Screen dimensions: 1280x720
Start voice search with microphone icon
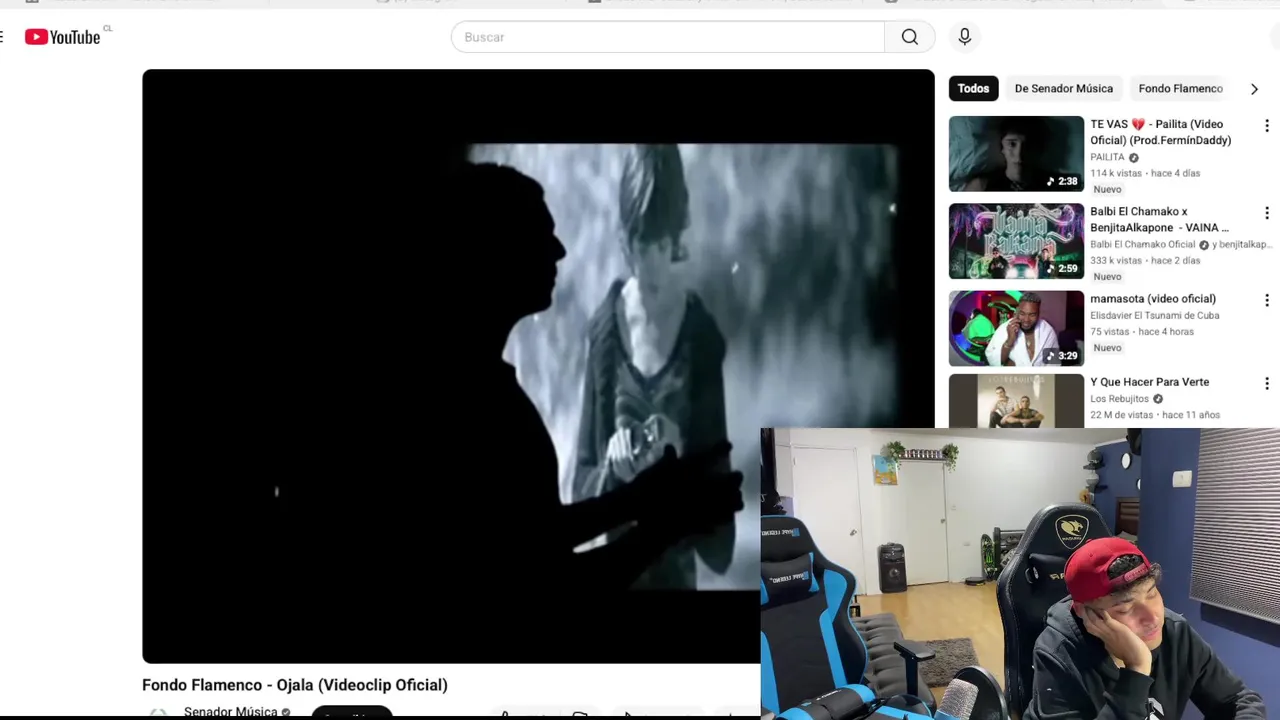964,37
